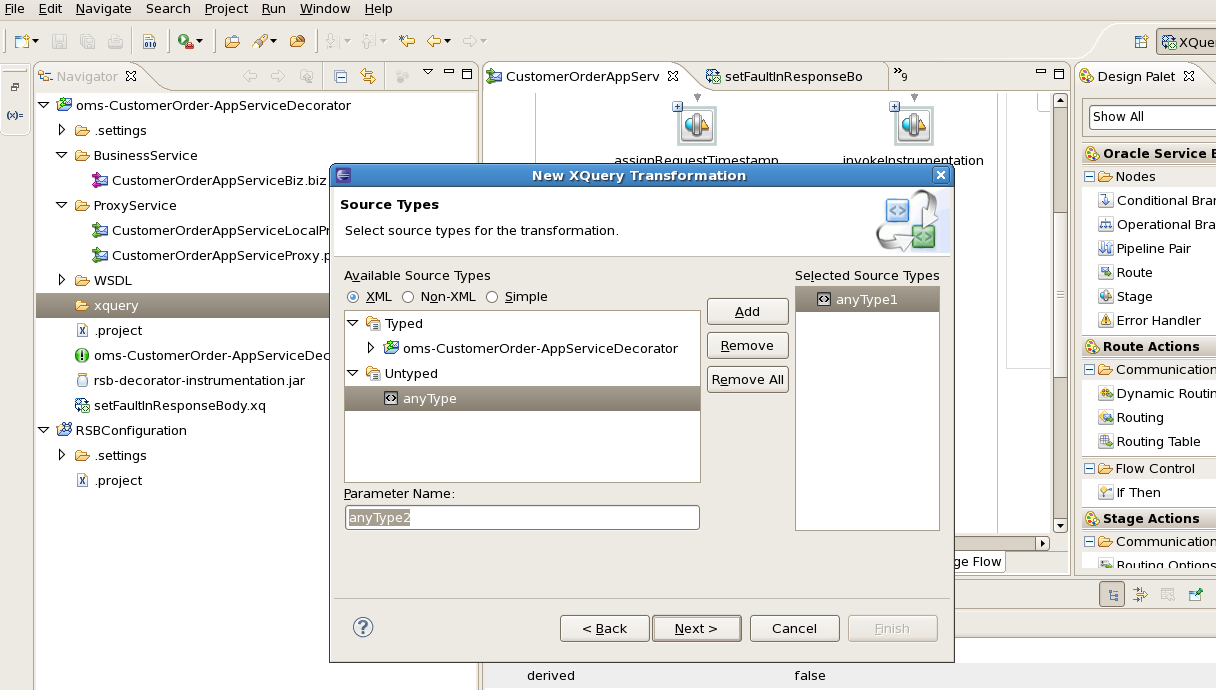Show hidden editor tabs list

point(901,74)
